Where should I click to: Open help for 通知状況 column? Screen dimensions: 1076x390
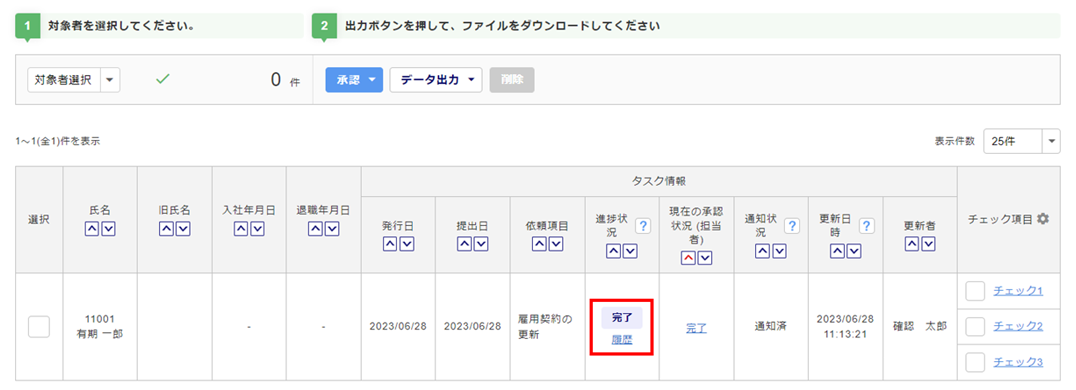click(x=791, y=226)
